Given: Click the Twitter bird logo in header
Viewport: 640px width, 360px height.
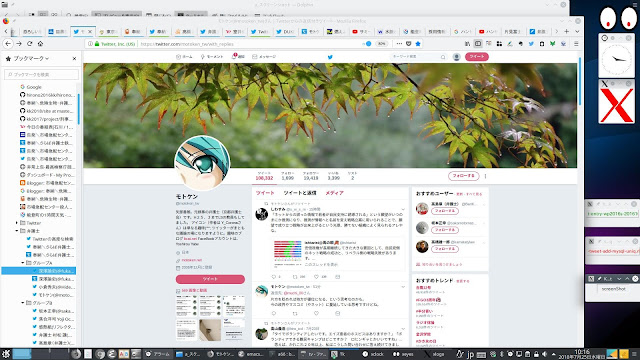Looking at the screenshot, I should (330, 57).
